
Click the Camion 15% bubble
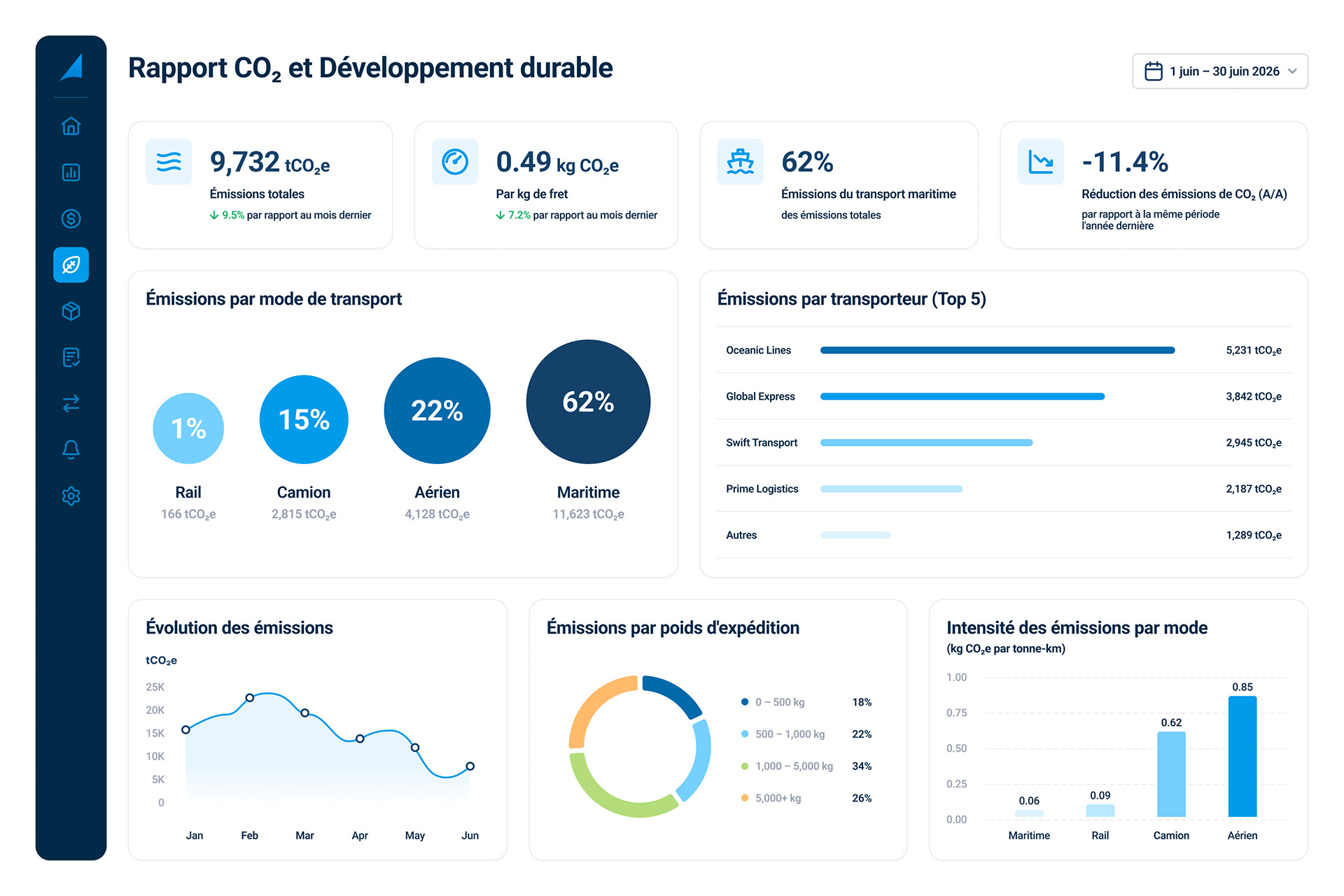(x=304, y=419)
